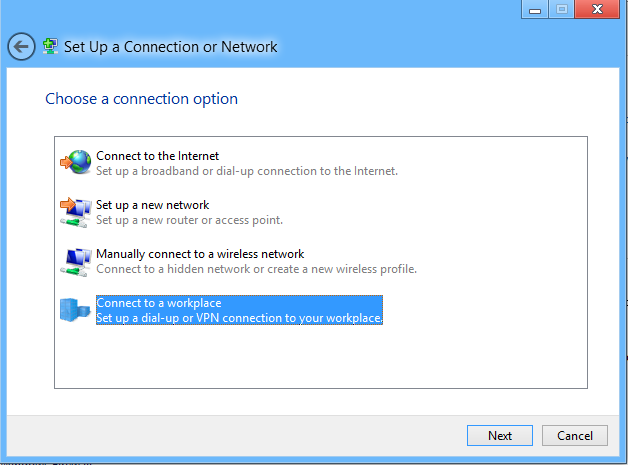This screenshot has width=628, height=465.
Task: Select the Connect to the Internet option
Action: [x=157, y=156]
